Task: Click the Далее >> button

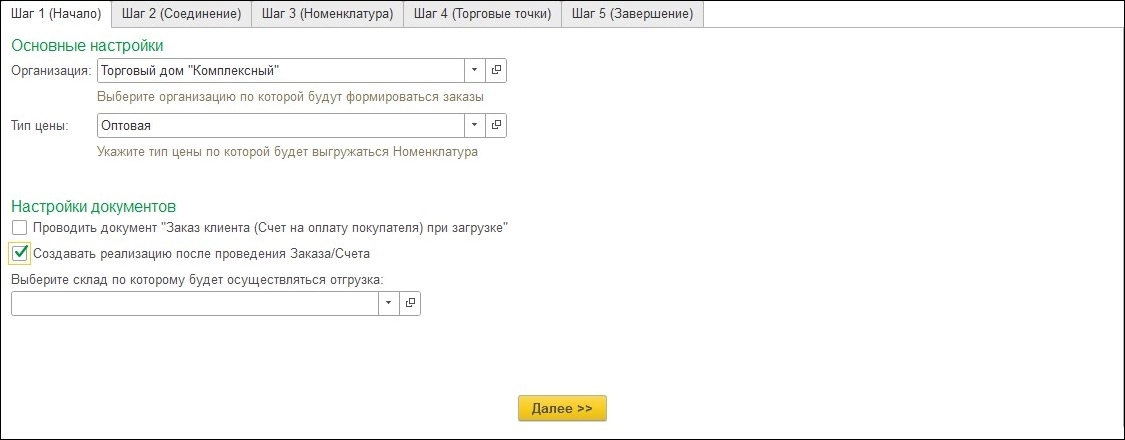Action: tap(562, 408)
